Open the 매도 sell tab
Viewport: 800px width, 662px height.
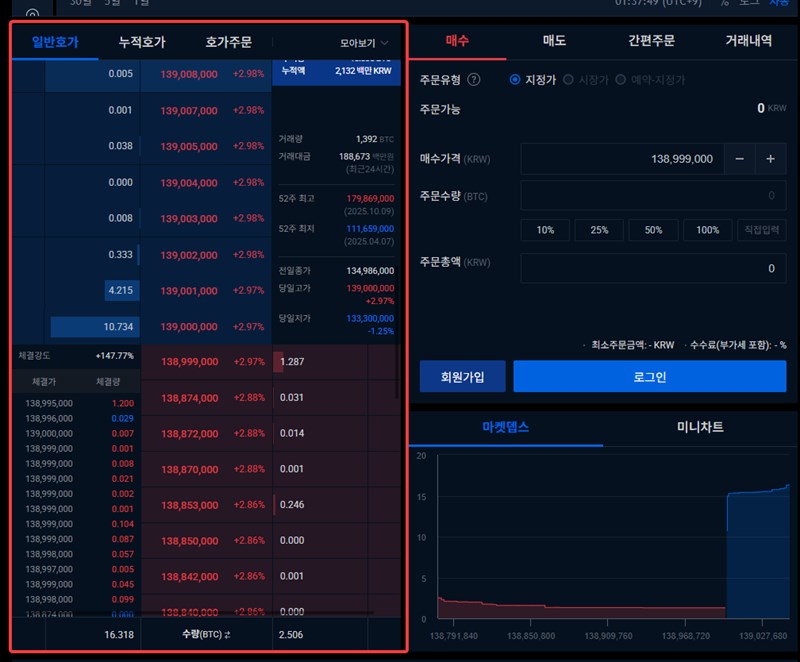pyautogui.click(x=554, y=41)
